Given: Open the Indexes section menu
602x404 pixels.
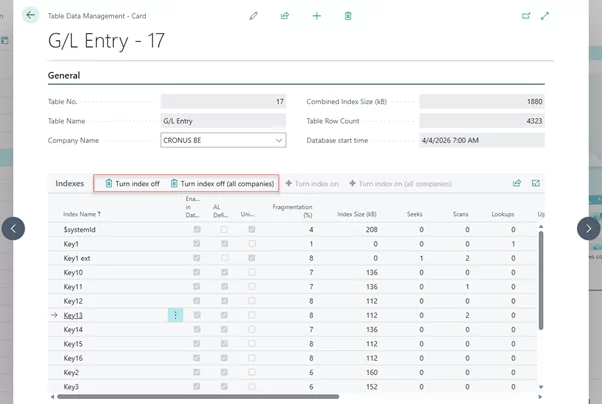Looking at the screenshot, I should point(70,184).
